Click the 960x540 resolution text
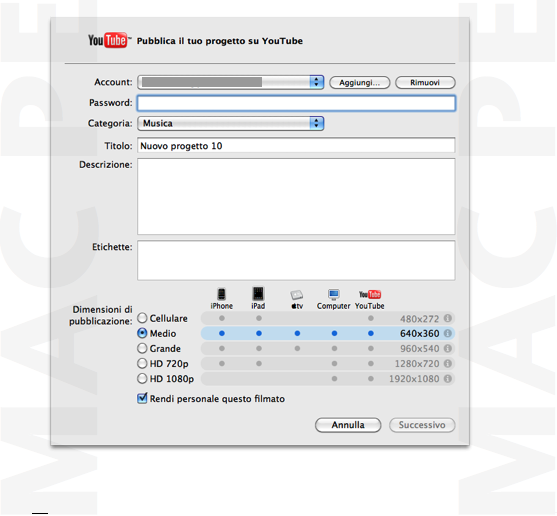This screenshot has width=557, height=516. tap(420, 348)
